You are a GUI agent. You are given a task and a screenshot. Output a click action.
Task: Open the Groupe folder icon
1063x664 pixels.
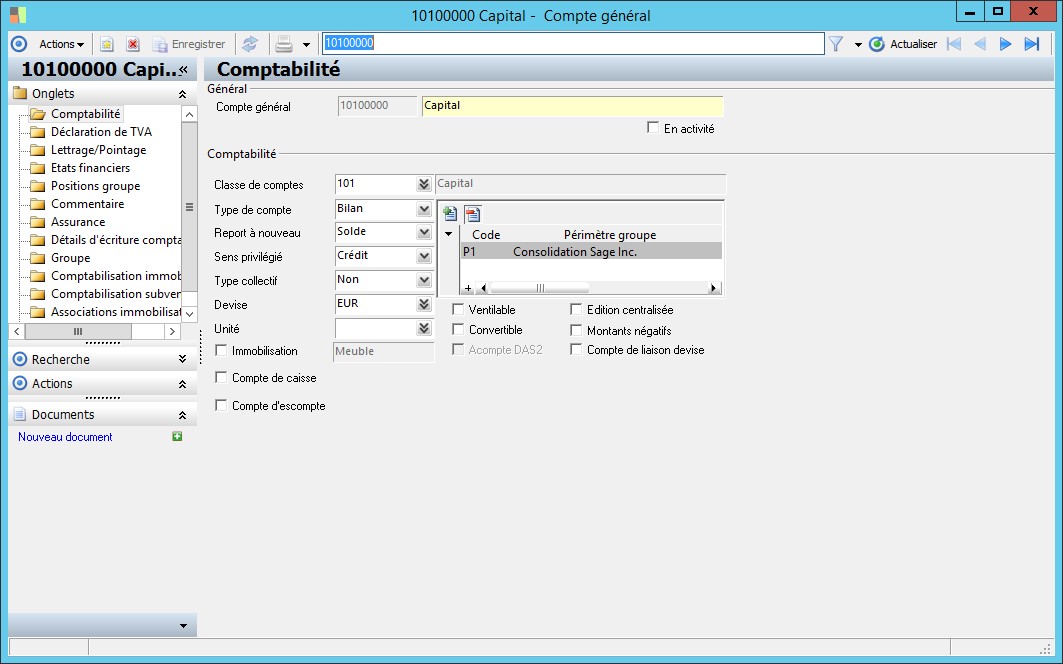tap(38, 258)
